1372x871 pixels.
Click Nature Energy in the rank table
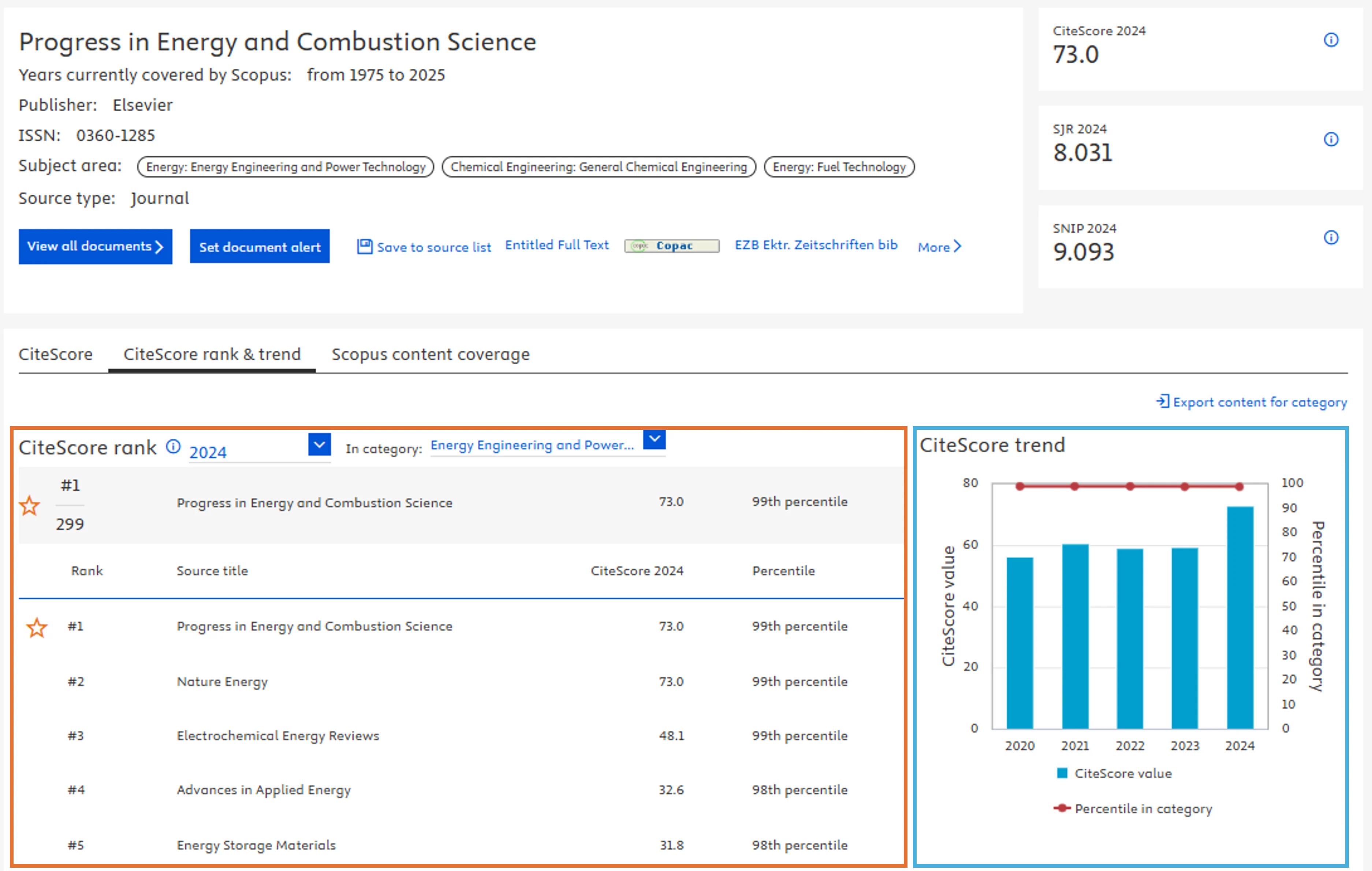click(x=222, y=682)
